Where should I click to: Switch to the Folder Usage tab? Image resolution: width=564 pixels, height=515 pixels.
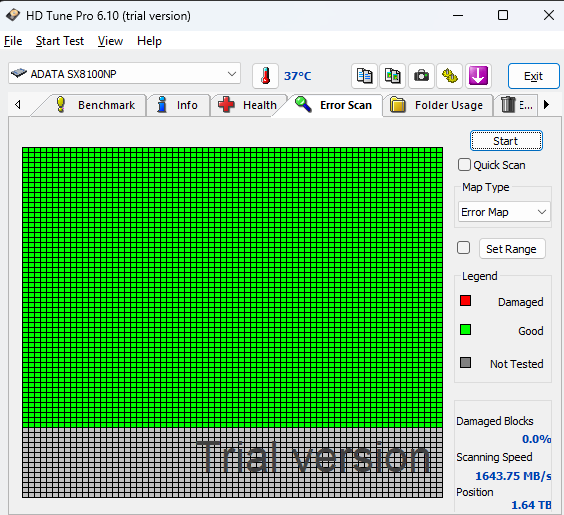(437, 105)
